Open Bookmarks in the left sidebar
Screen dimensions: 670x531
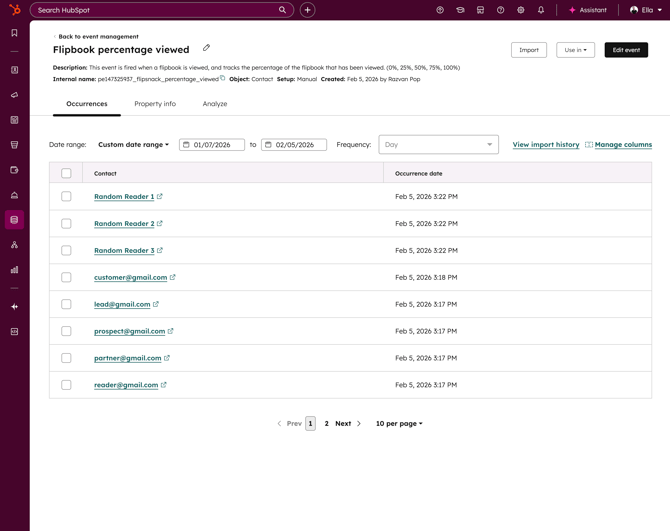pyautogui.click(x=14, y=33)
